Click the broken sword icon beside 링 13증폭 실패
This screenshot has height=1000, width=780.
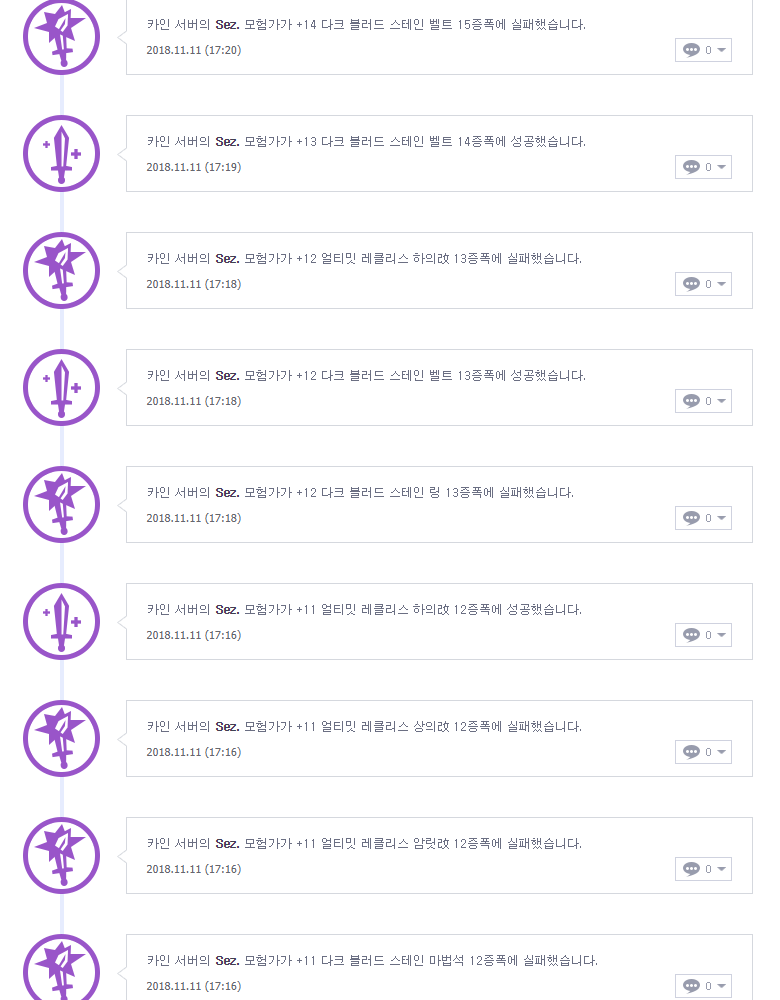(61, 504)
